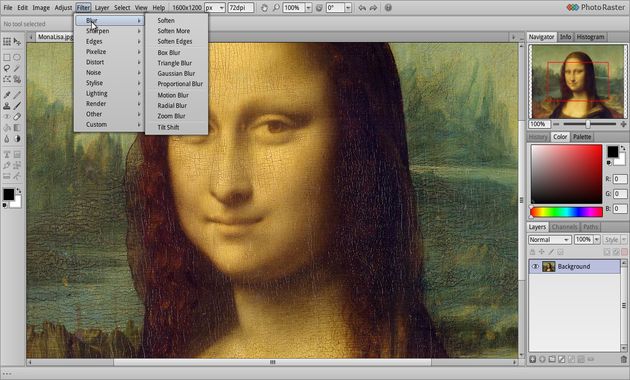Click the R value input field
The image size is (630, 380).
620,179
